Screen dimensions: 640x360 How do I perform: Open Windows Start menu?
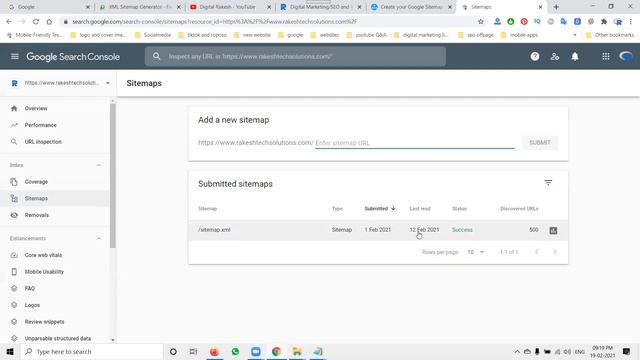(10, 351)
